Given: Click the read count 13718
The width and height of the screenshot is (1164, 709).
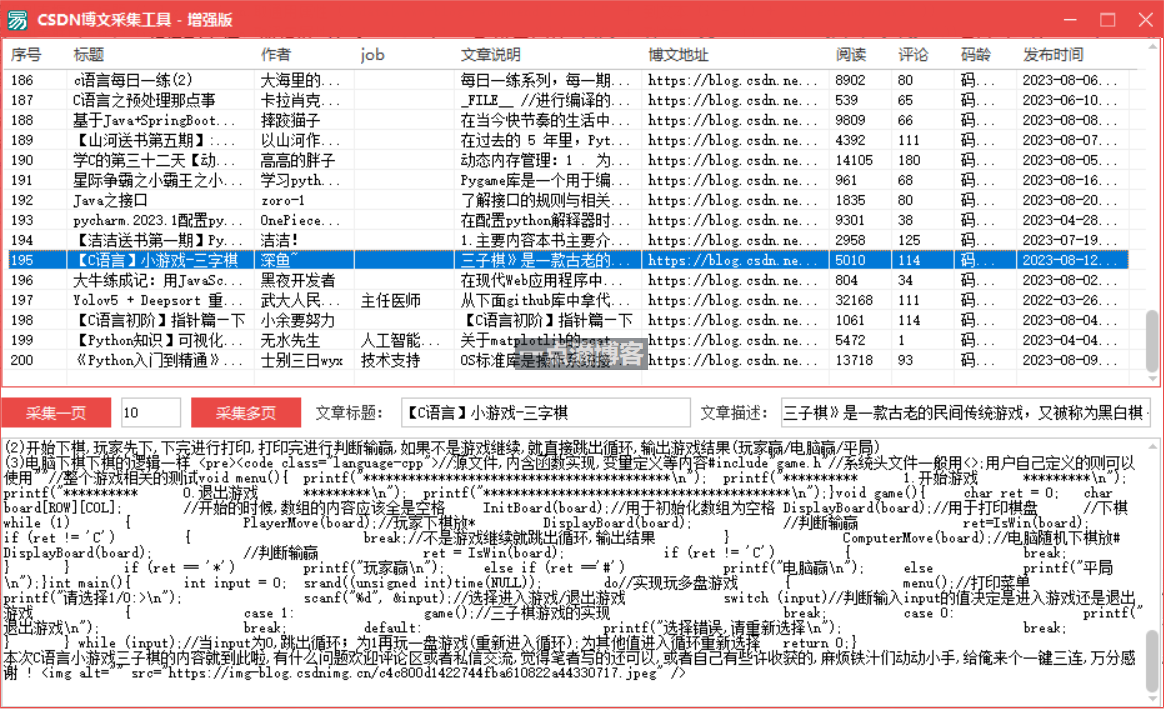Looking at the screenshot, I should coord(854,361).
